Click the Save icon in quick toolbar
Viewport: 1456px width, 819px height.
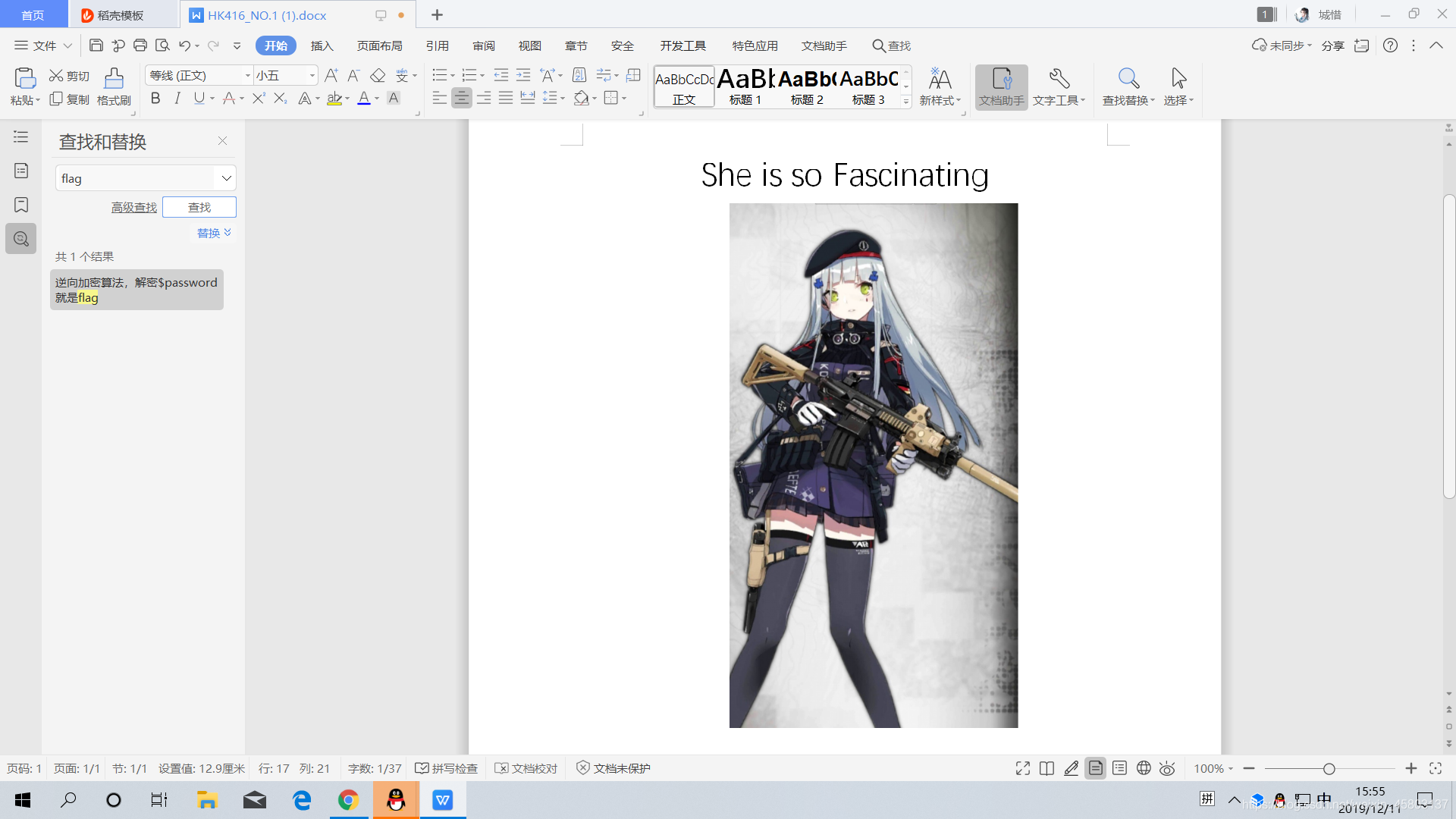96,45
